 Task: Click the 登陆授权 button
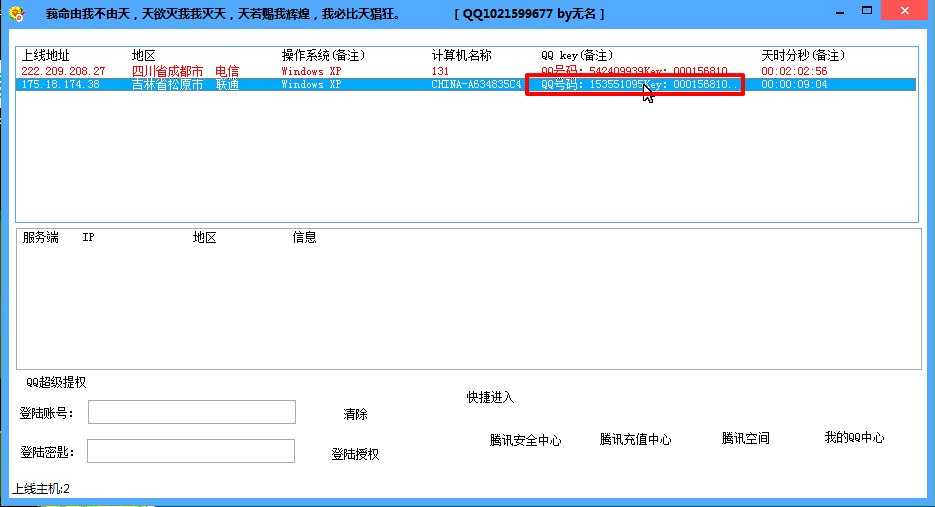click(x=355, y=454)
